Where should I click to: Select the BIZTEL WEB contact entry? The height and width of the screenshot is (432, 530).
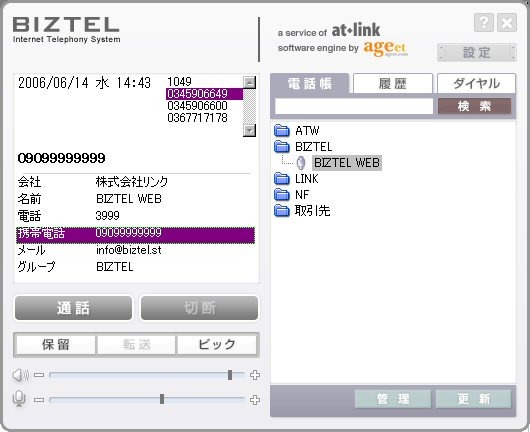(347, 163)
